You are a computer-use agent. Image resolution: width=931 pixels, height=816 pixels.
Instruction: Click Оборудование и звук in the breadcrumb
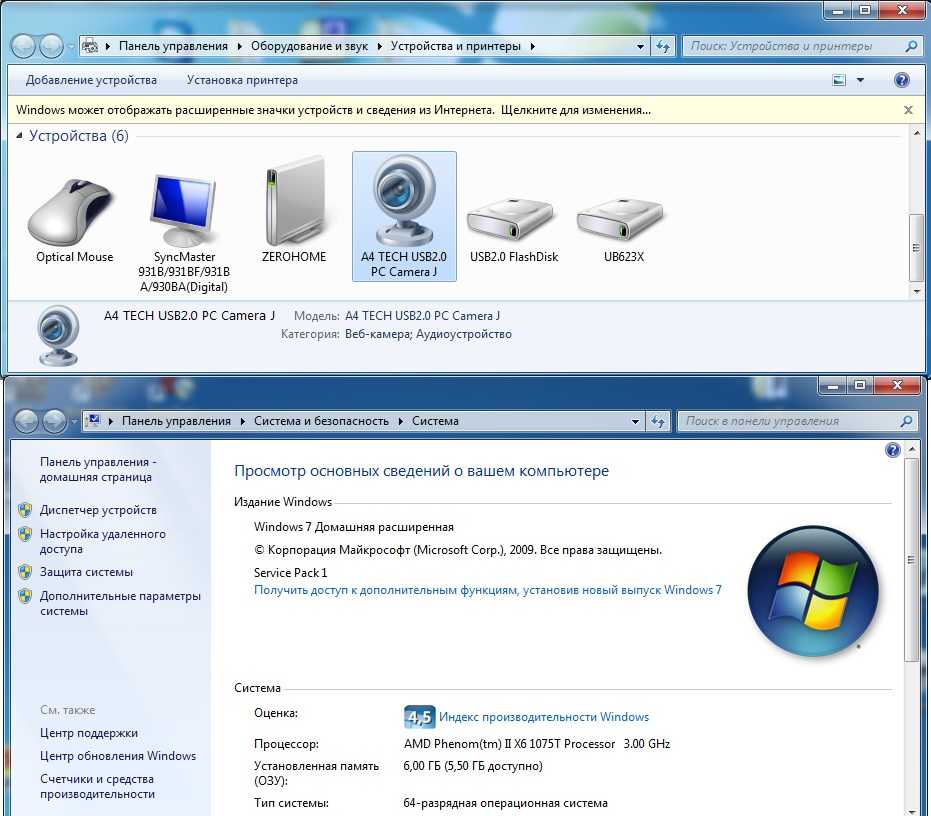pos(309,46)
